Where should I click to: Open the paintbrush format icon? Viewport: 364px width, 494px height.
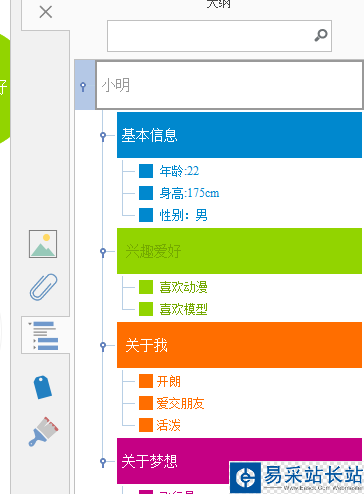pyautogui.click(x=43, y=431)
